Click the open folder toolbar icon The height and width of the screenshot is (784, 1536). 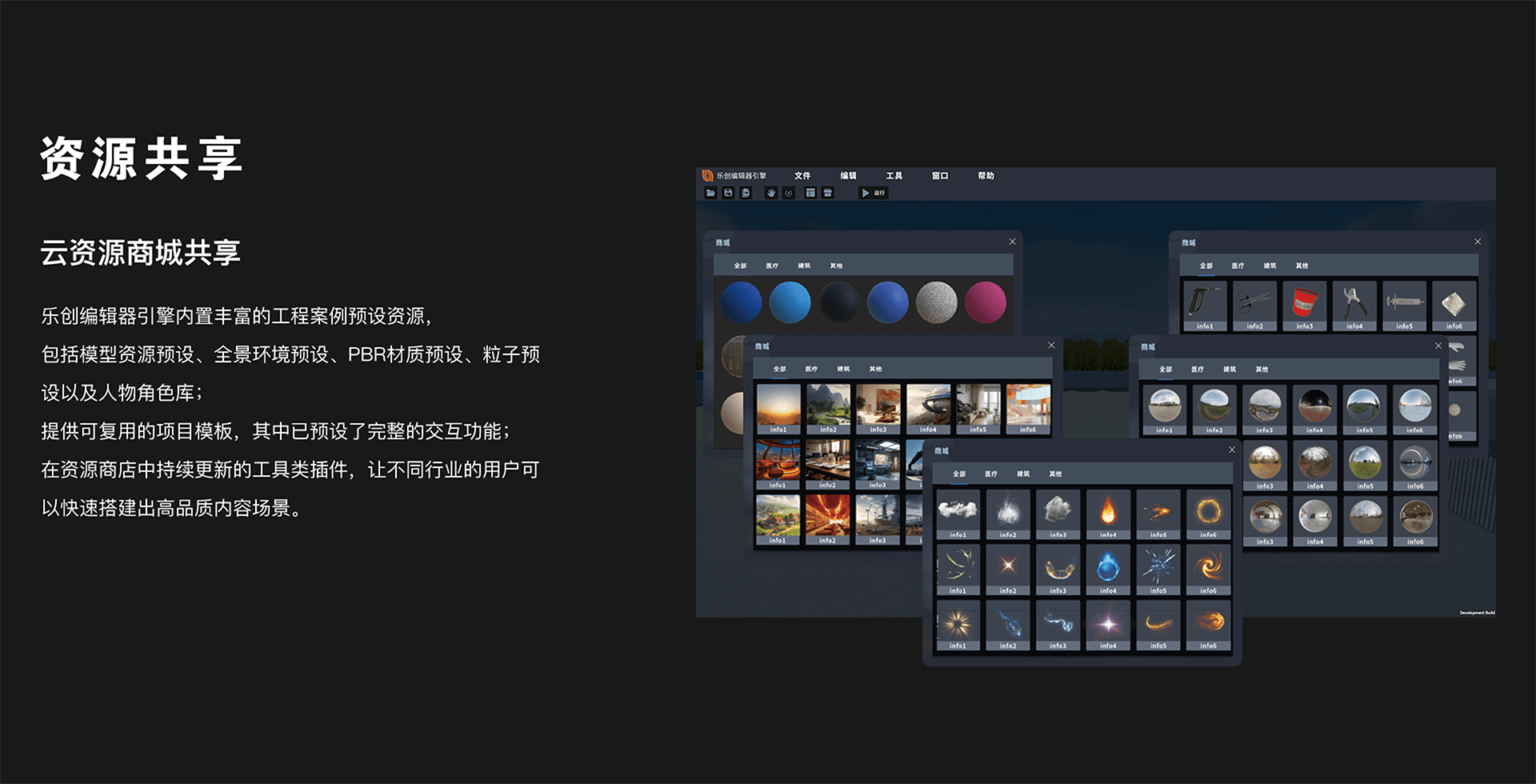(x=710, y=193)
